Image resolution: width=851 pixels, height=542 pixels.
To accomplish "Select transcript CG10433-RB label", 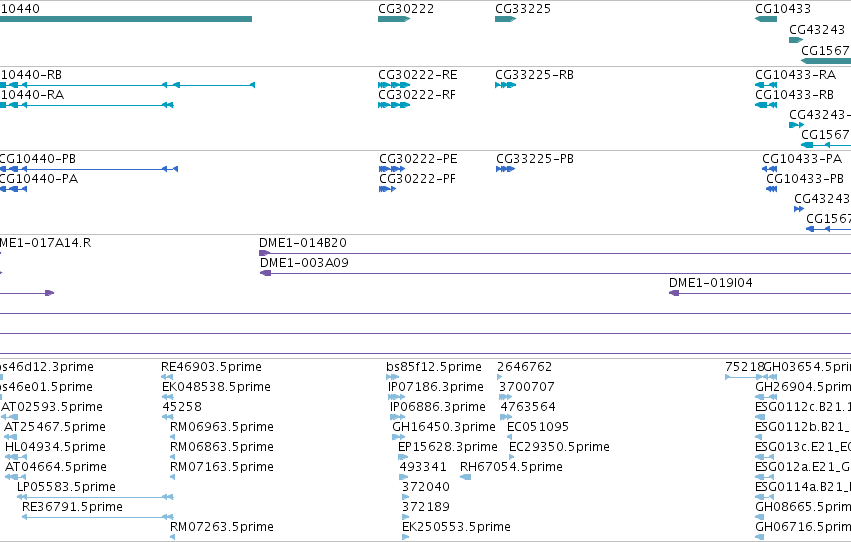I will click(795, 95).
